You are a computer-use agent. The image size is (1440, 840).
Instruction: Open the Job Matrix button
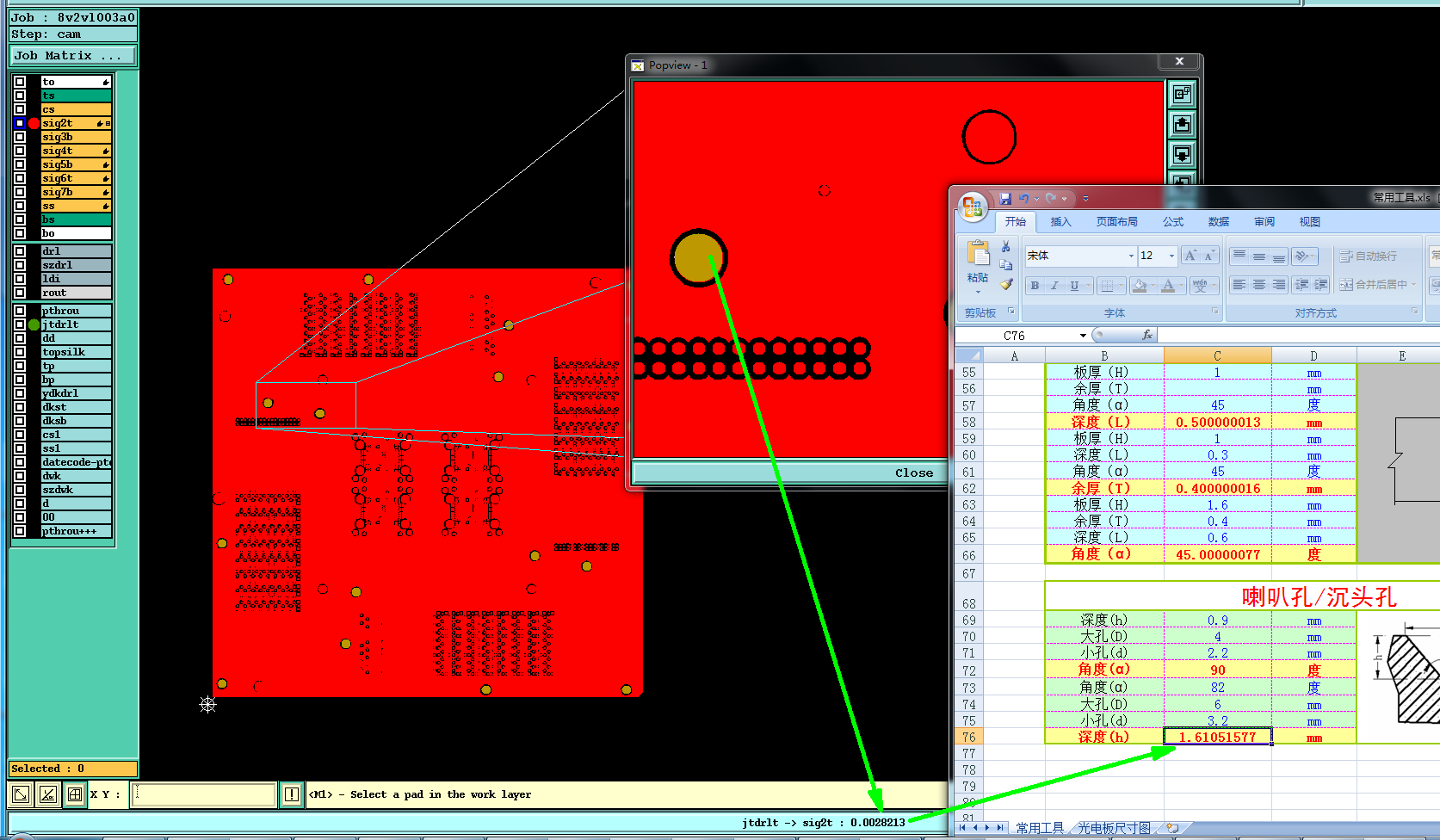tap(73, 56)
